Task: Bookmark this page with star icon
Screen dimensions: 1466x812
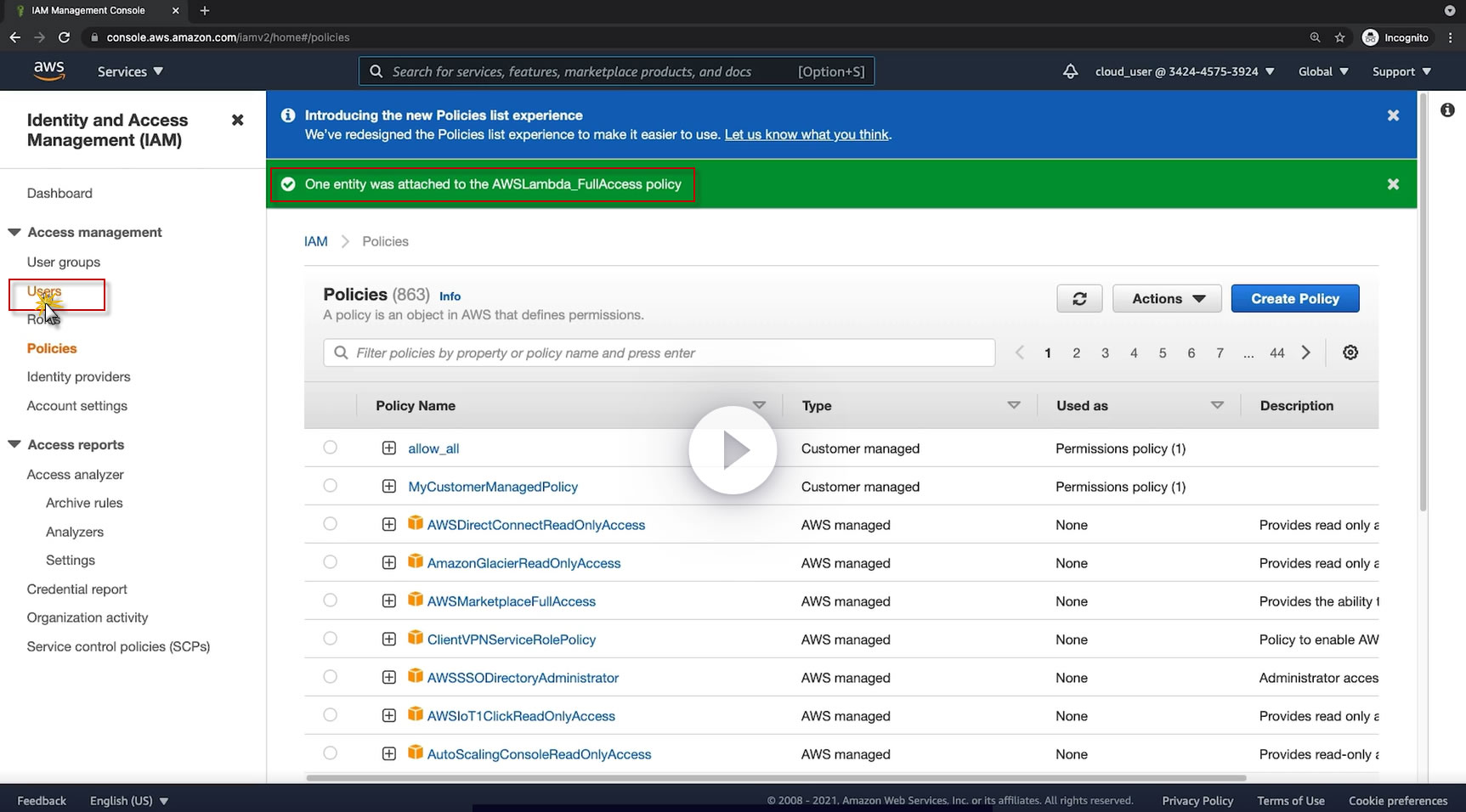Action: 1339,37
